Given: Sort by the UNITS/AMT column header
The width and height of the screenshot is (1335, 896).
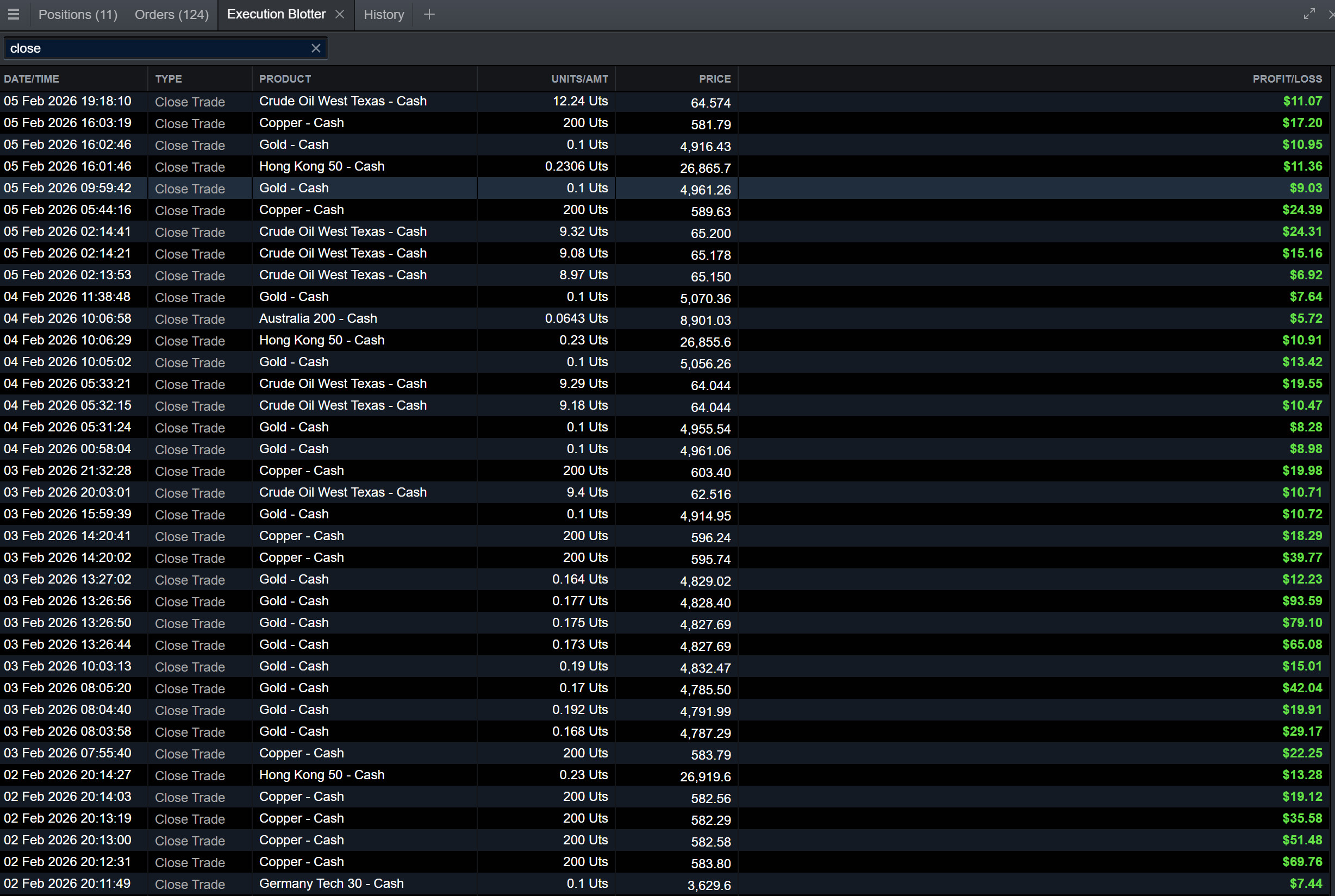Looking at the screenshot, I should coord(579,79).
